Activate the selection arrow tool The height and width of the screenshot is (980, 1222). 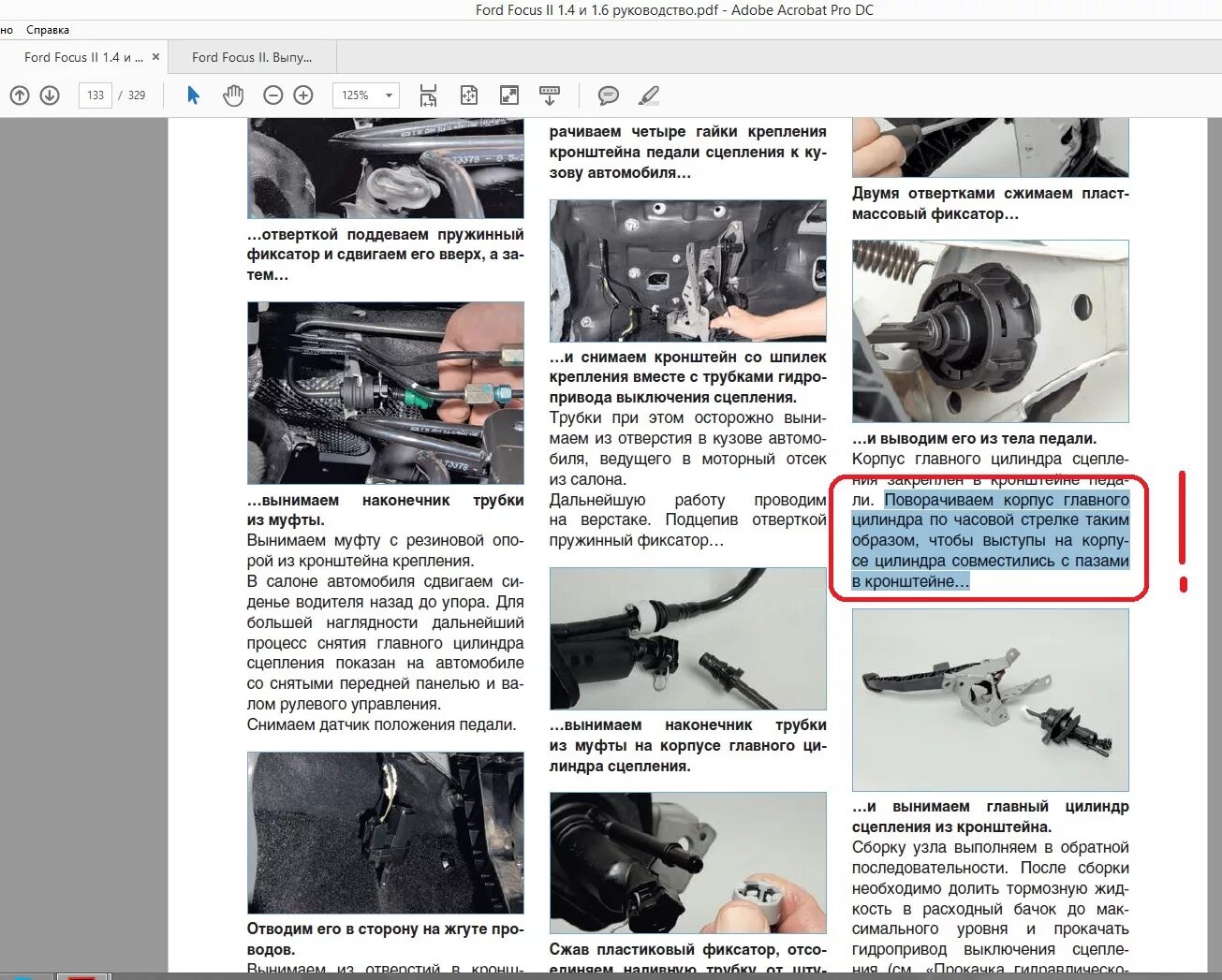(x=193, y=95)
